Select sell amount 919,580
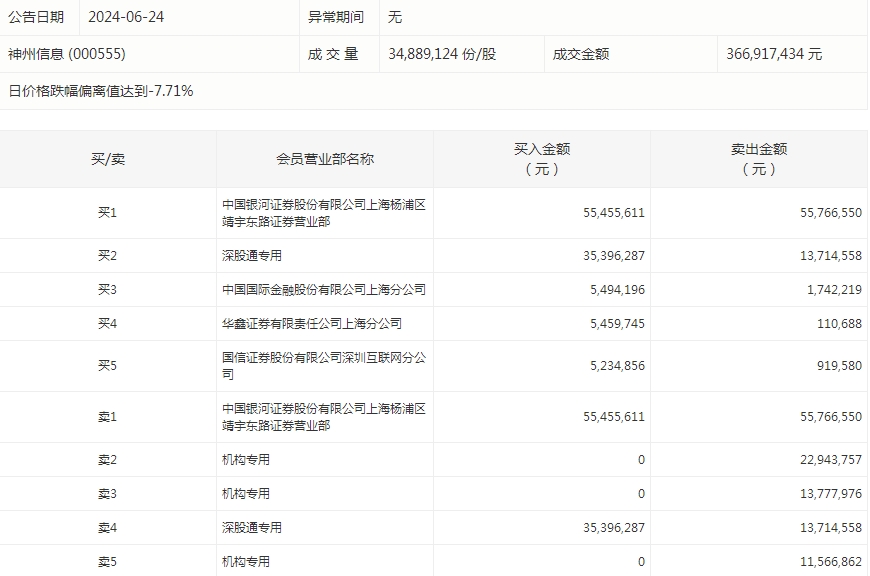 tap(839, 366)
